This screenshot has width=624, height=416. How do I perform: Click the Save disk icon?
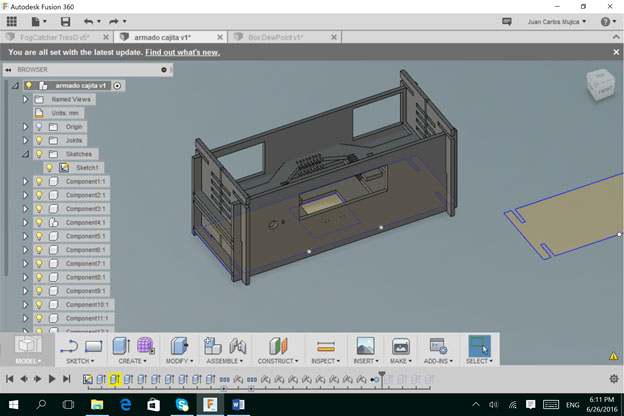point(65,21)
